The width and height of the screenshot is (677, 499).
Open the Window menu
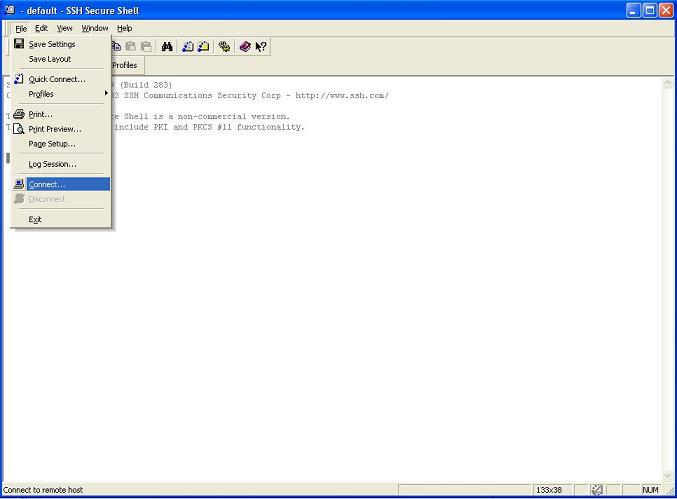tap(95, 28)
